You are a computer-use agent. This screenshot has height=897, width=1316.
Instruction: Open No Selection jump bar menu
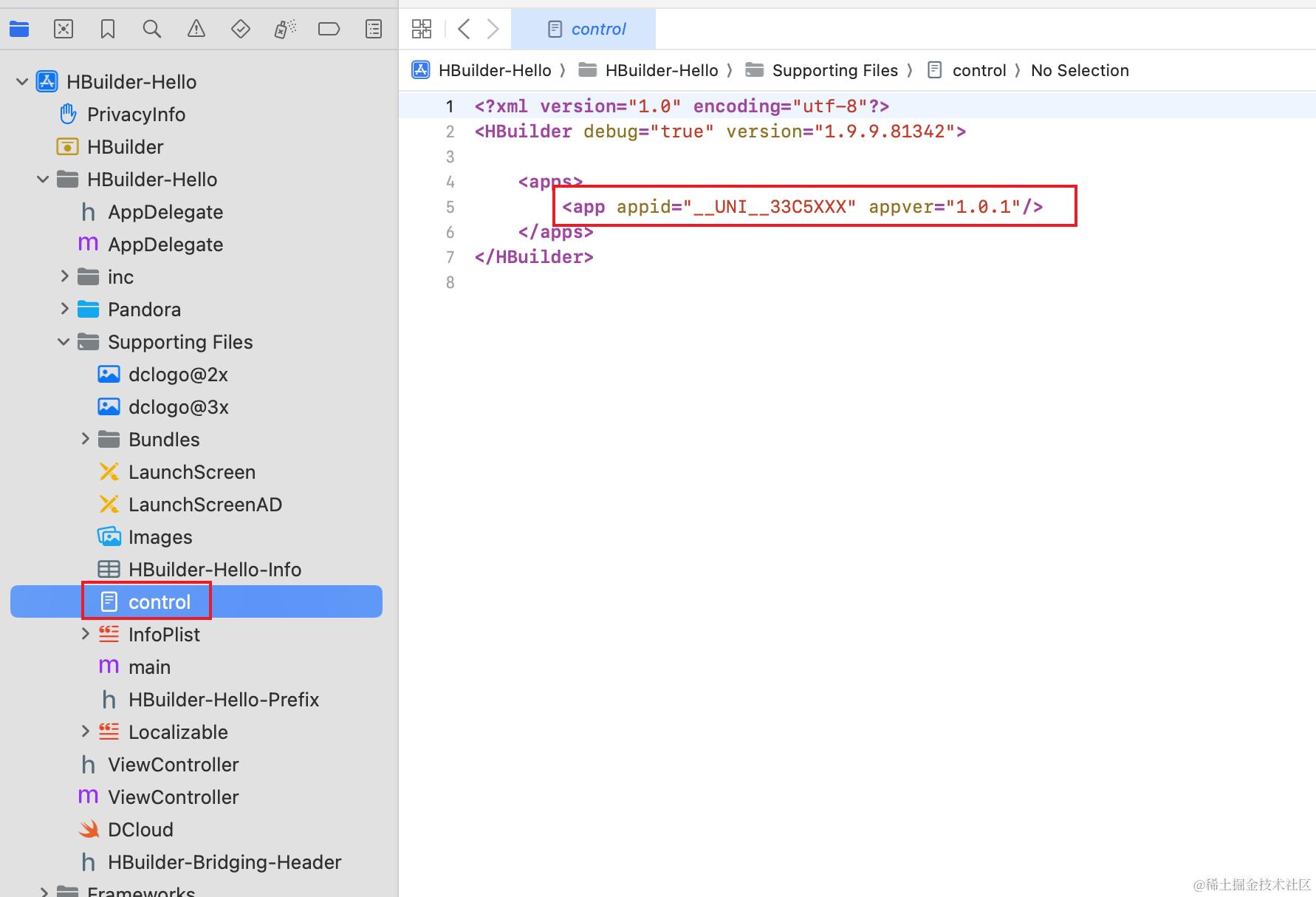pyautogui.click(x=1080, y=70)
